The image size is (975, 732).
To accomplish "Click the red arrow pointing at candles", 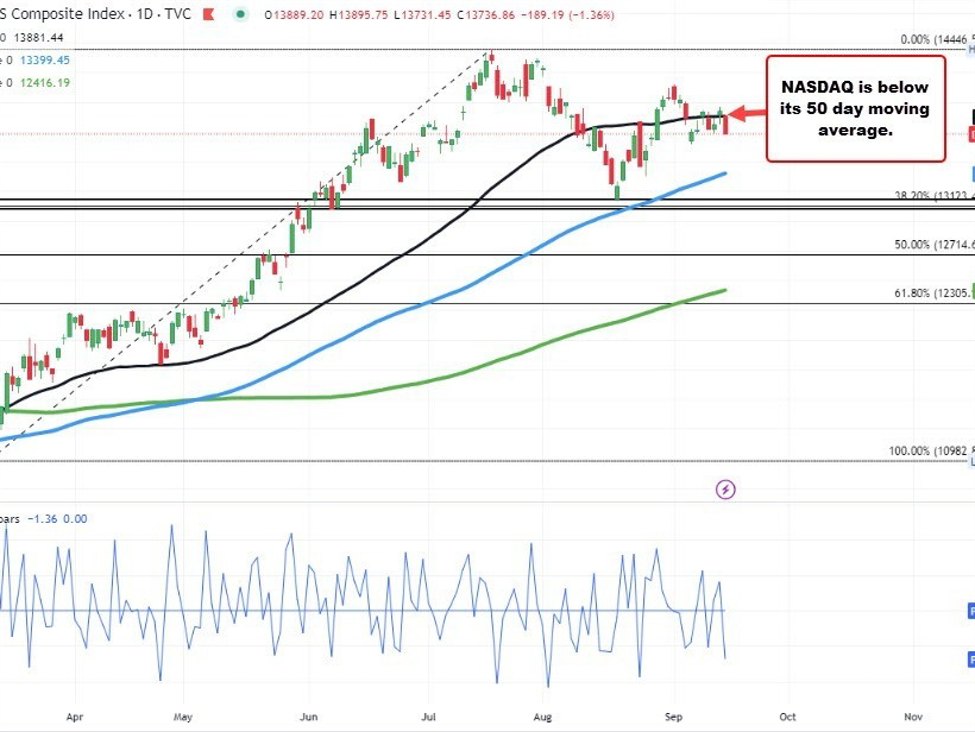I will pos(743,113).
